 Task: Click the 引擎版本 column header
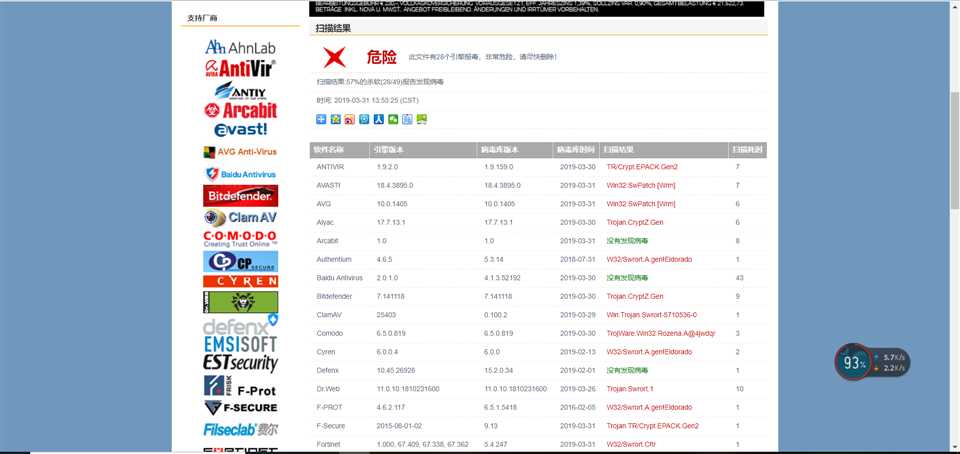[423, 150]
